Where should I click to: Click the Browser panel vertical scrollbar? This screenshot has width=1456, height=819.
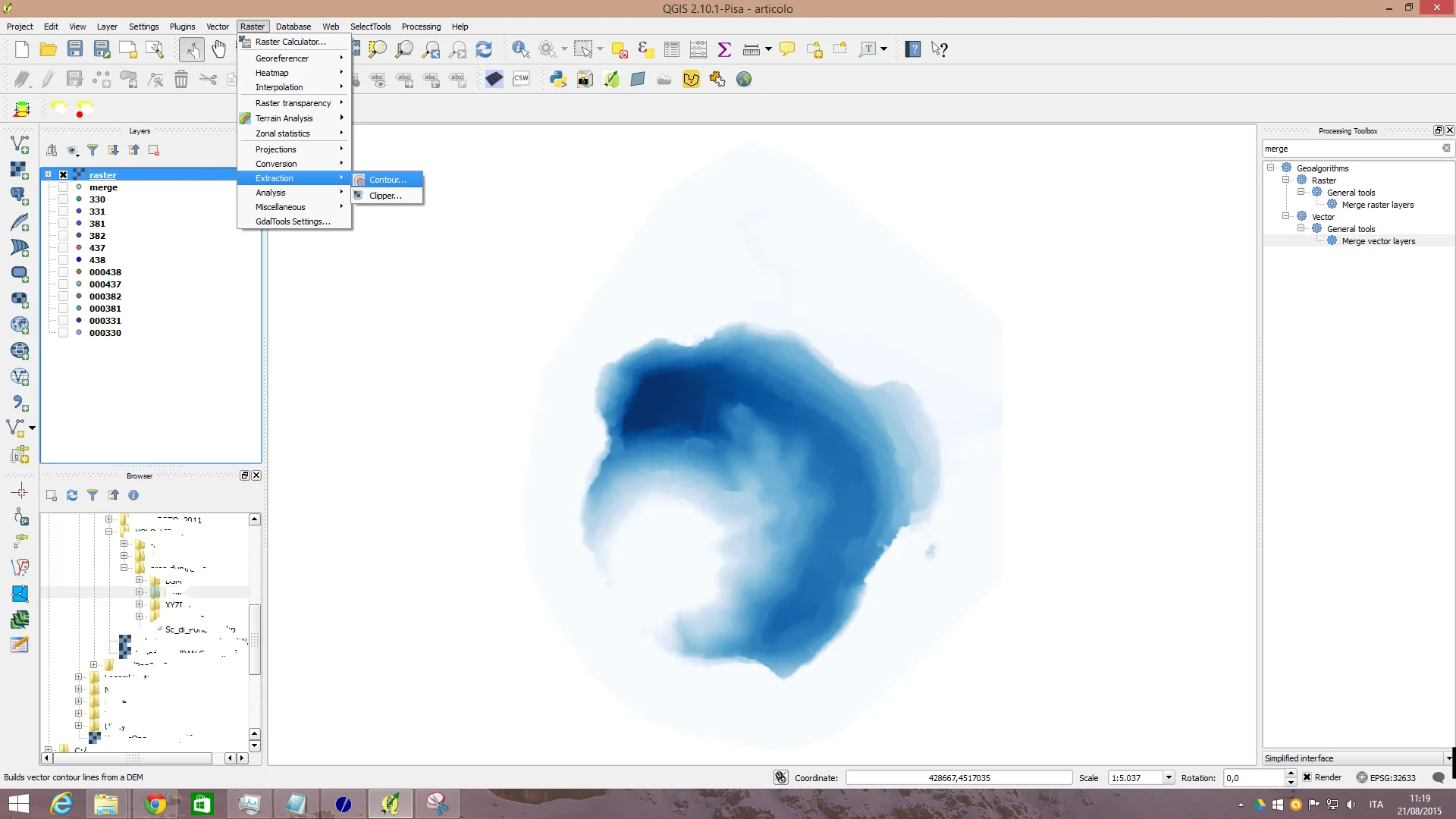click(255, 639)
